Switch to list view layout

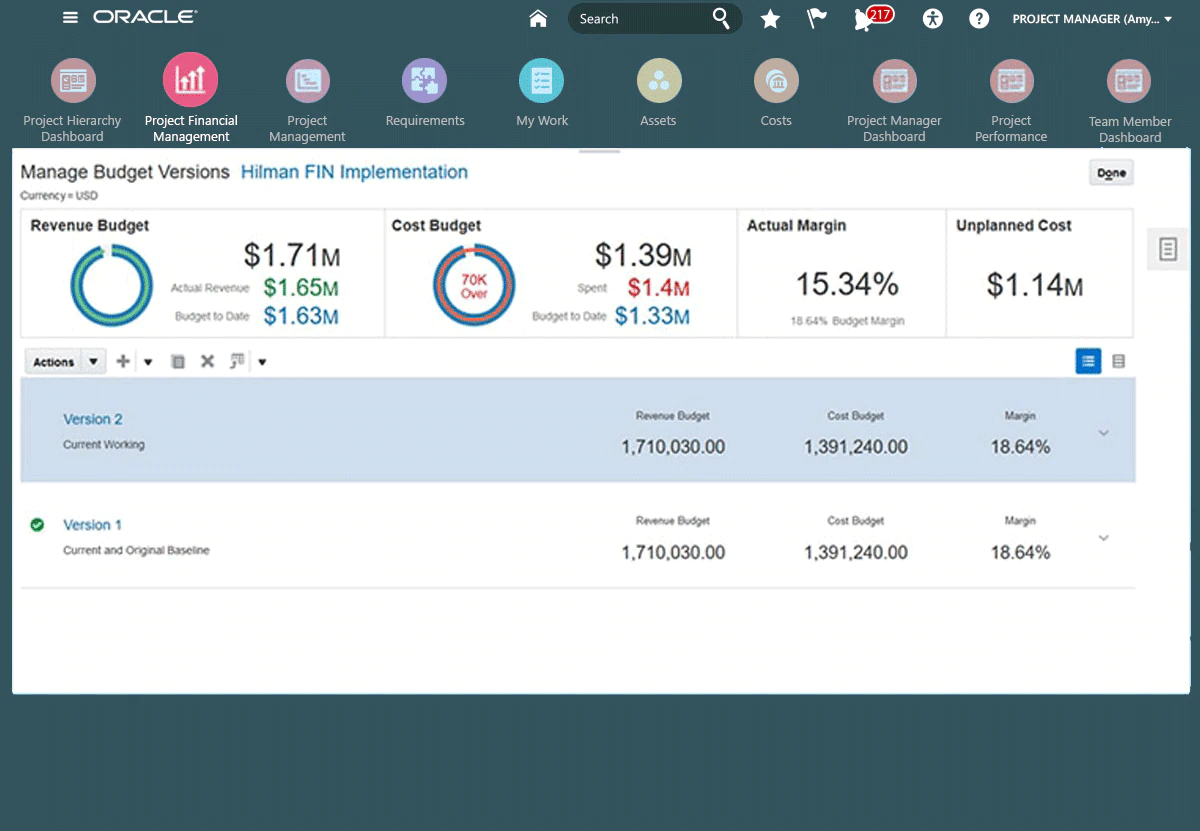tap(1088, 361)
